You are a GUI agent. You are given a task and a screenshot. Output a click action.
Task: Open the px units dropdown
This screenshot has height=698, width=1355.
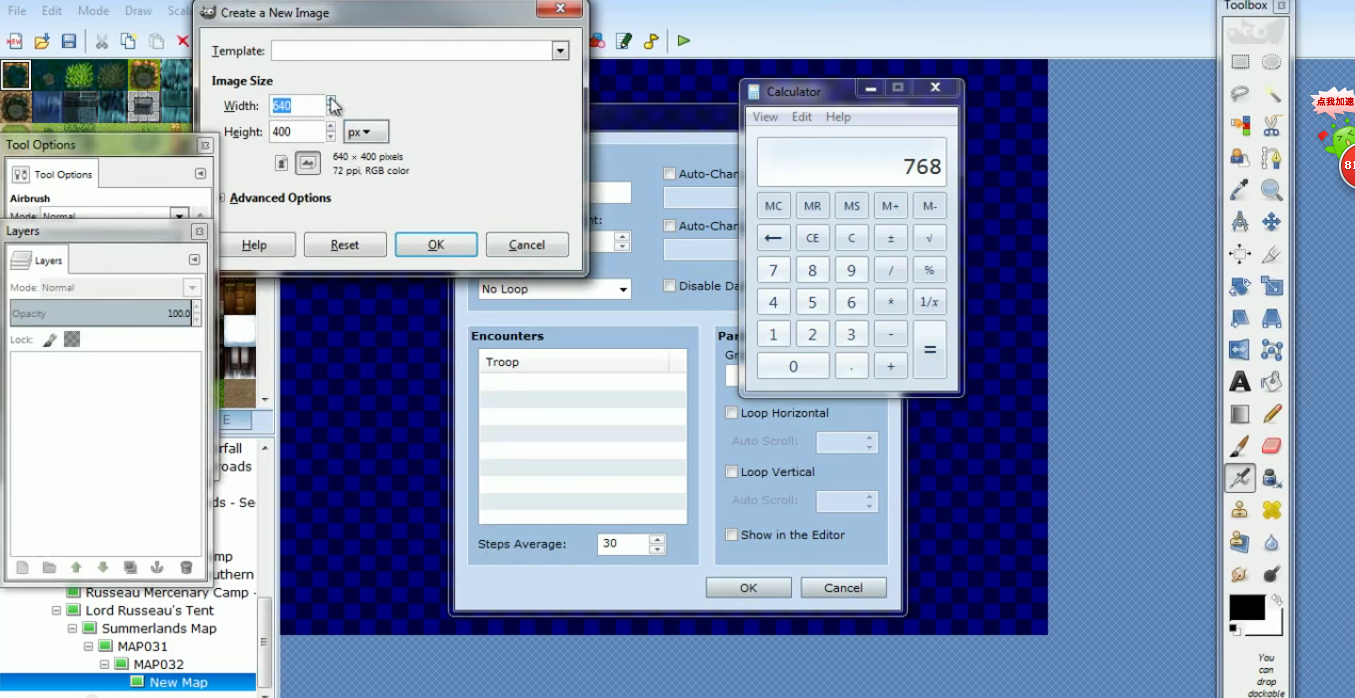(x=366, y=132)
